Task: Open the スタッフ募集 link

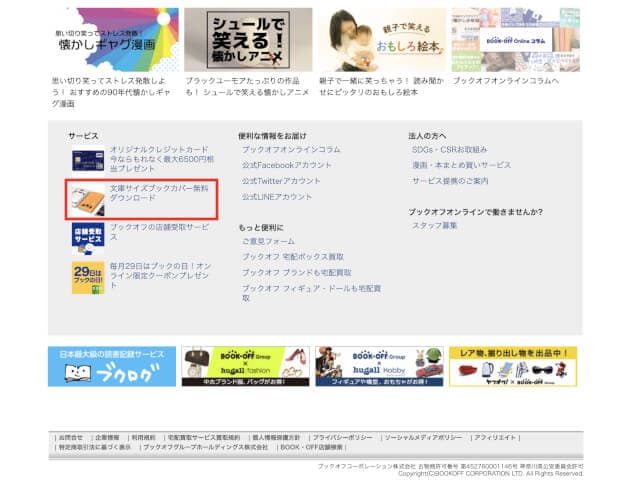Action: point(434,226)
